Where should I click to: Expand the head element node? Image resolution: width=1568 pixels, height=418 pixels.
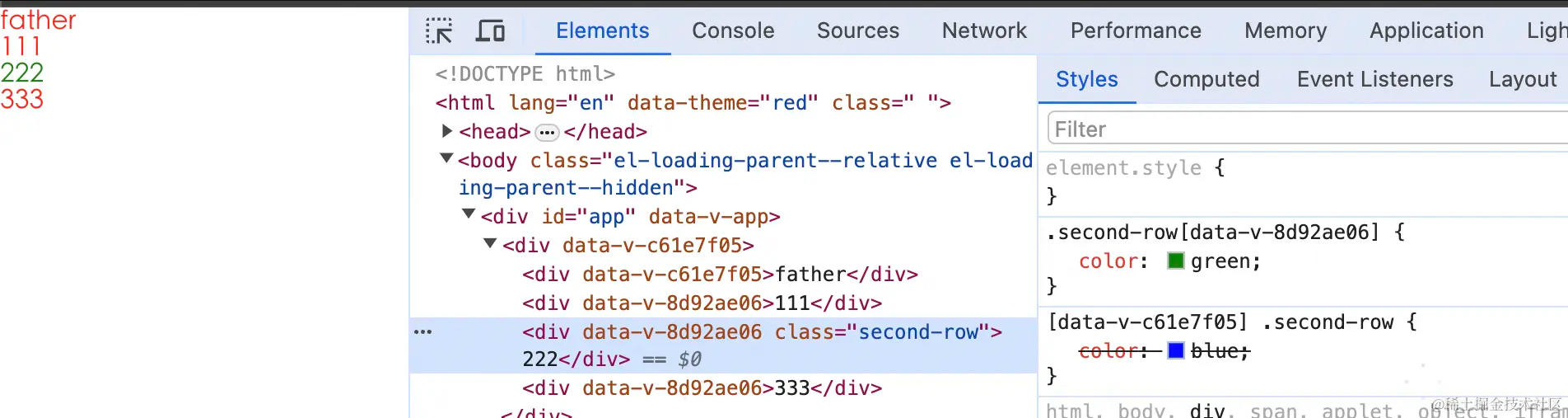447,131
